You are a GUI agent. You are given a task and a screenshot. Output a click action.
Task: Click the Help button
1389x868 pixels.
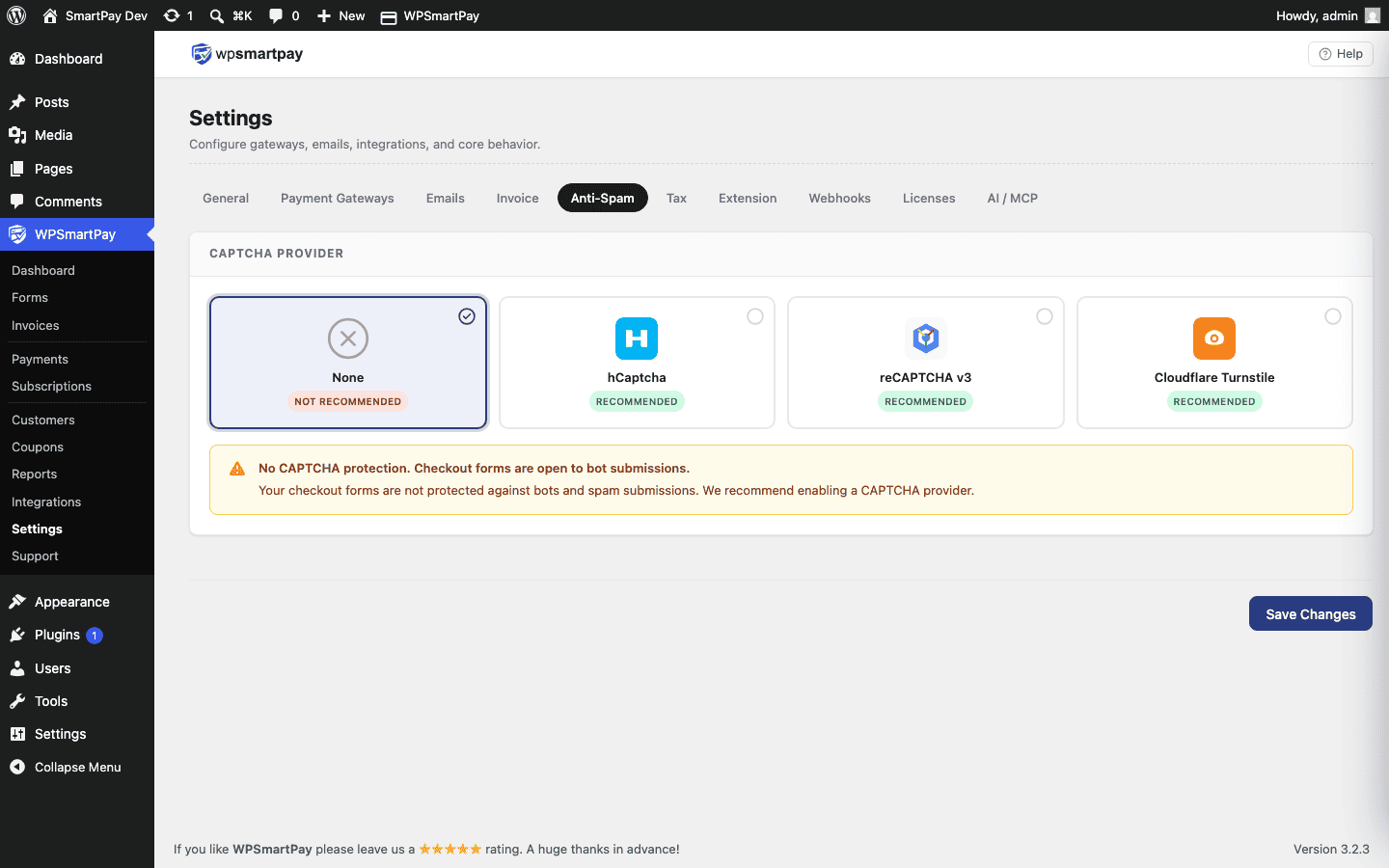1341,54
